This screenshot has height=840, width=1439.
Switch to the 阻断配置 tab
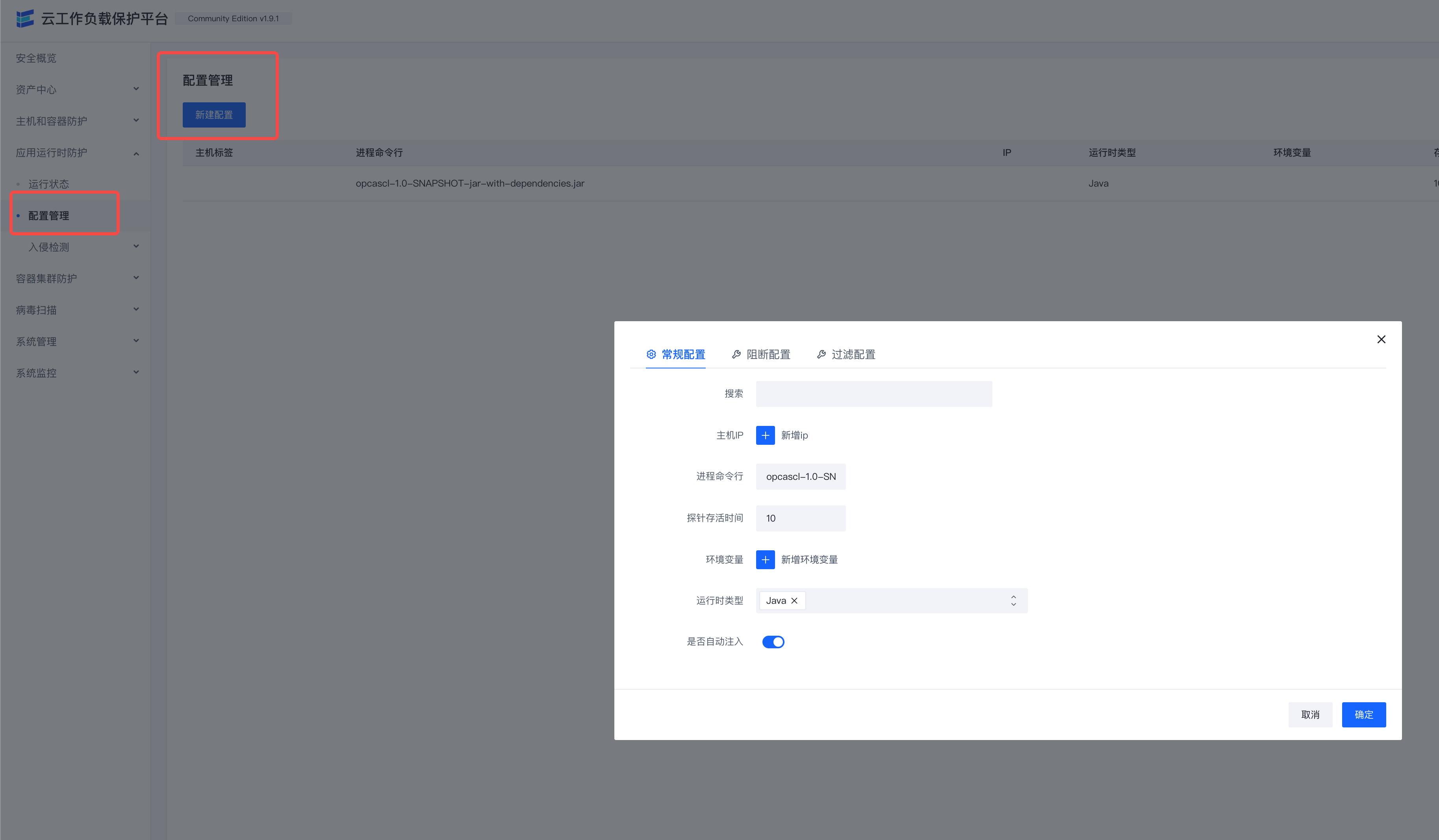pyautogui.click(x=760, y=354)
